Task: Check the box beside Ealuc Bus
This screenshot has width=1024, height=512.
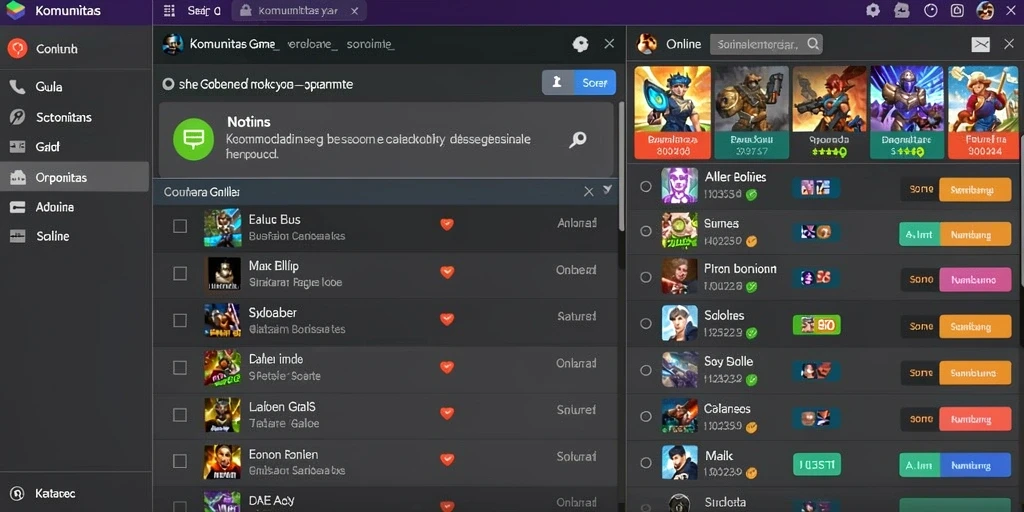Action: click(x=180, y=226)
